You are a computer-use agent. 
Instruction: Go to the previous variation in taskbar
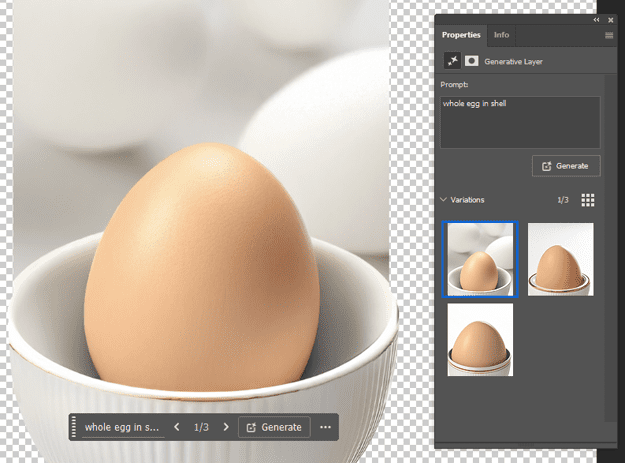[x=177, y=427]
